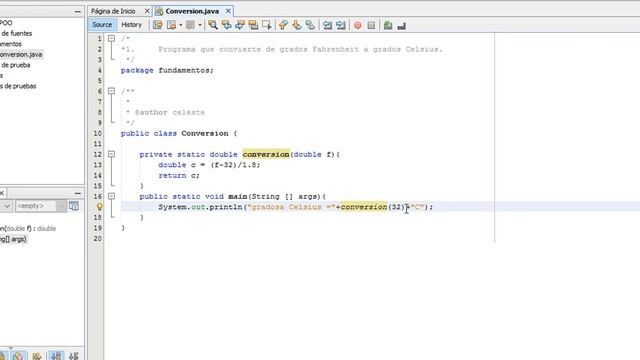640x360 pixels.
Task: Click the highlighted 'conversion' call on line 17
Action: (x=364, y=207)
